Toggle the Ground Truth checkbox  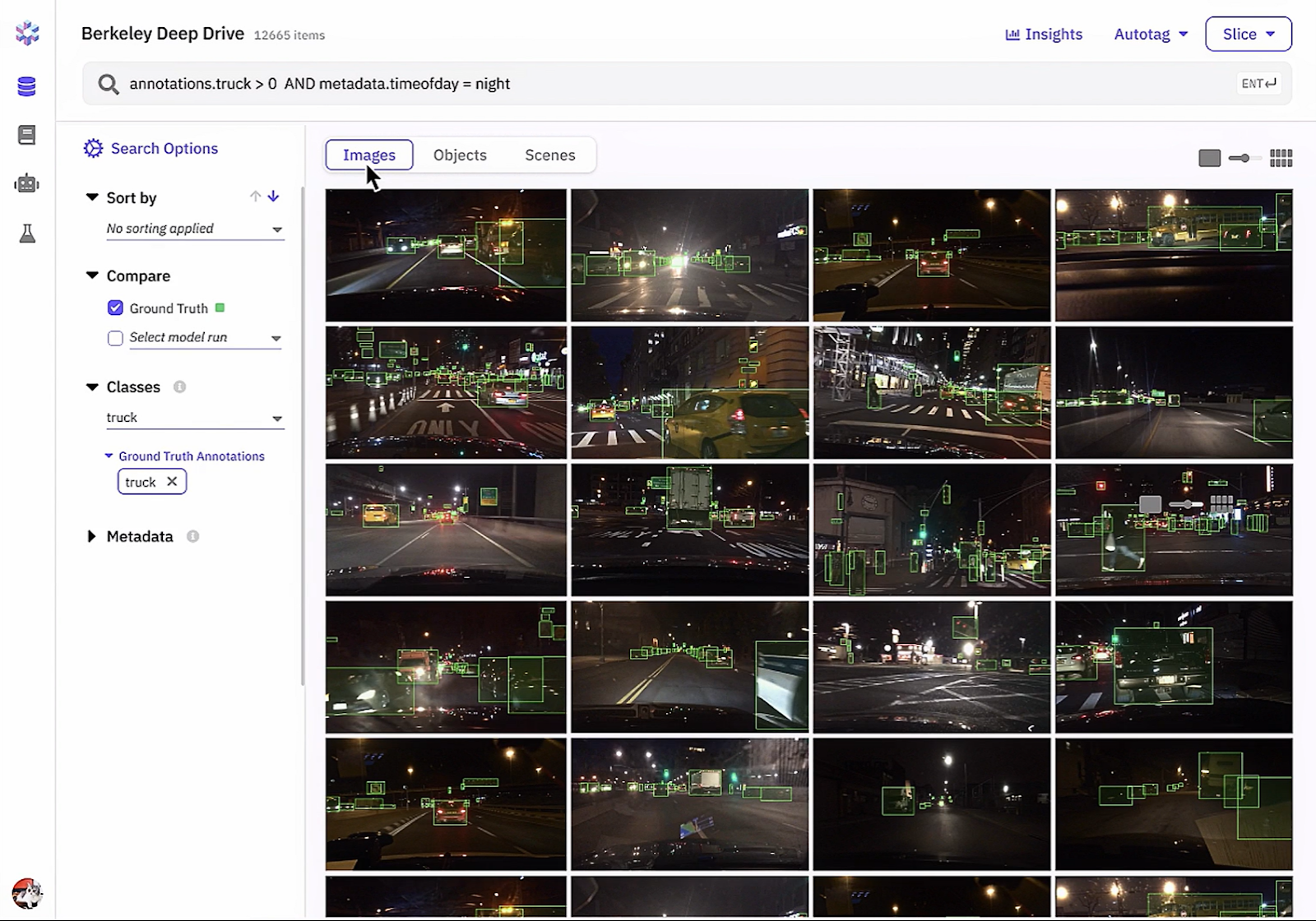[115, 308]
